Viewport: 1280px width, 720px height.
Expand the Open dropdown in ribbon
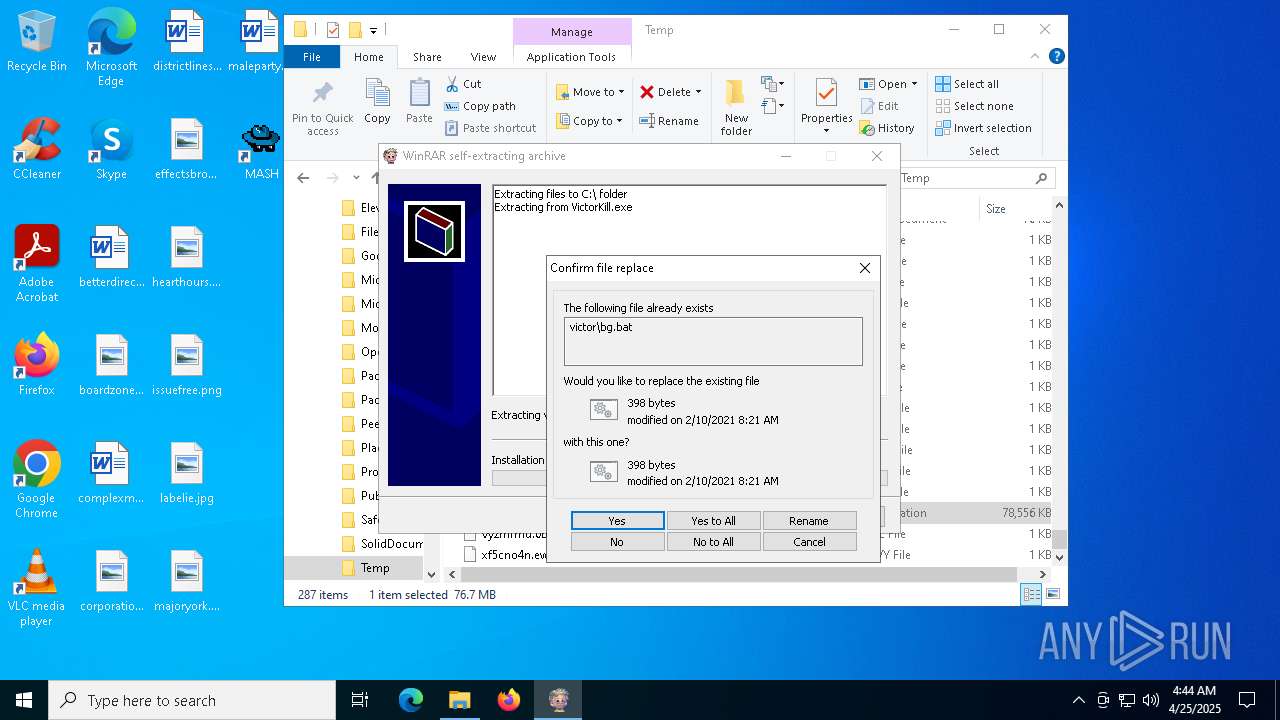[914, 84]
